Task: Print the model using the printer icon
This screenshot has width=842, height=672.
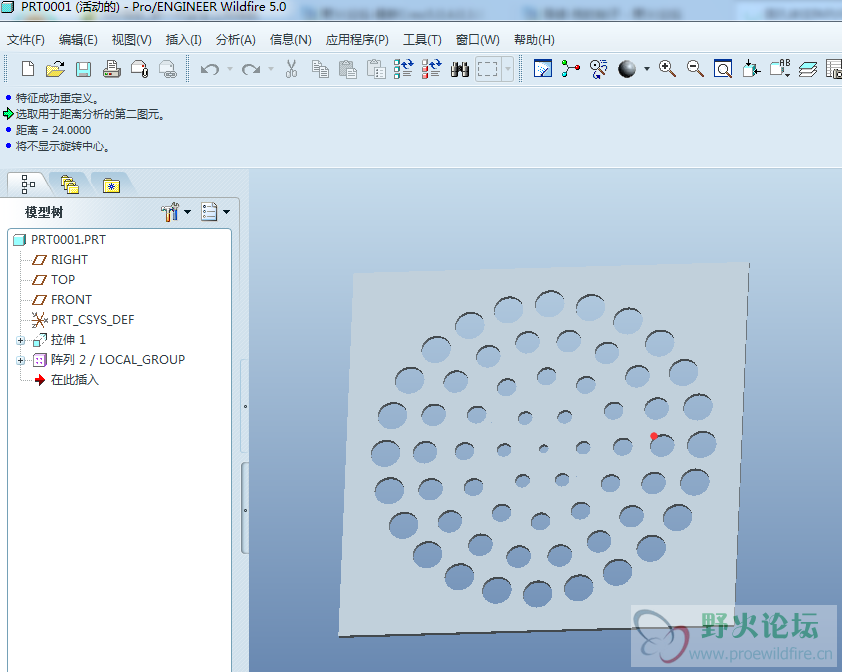Action: coord(112,69)
